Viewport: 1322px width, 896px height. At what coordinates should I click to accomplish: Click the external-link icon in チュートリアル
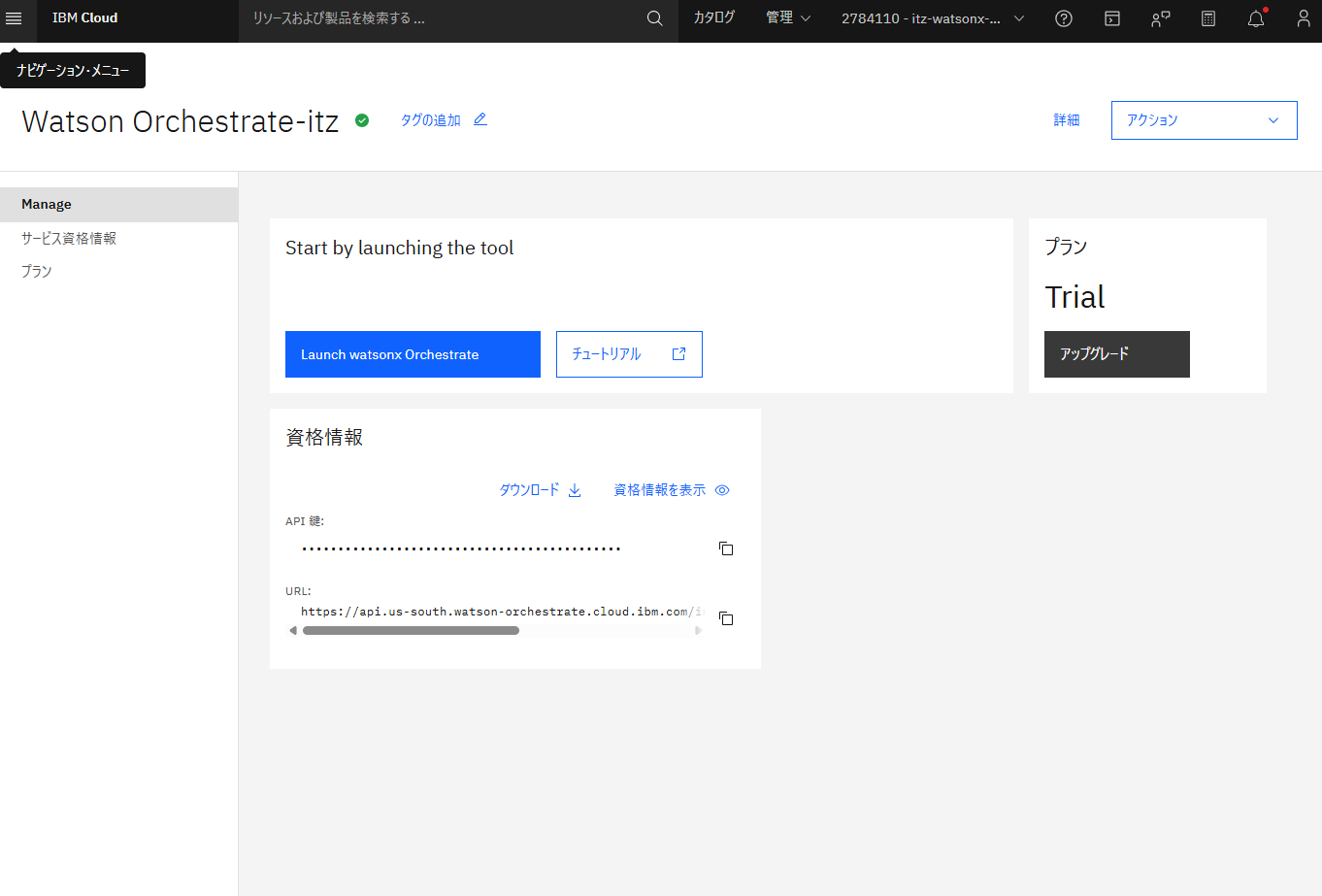pyautogui.click(x=679, y=354)
